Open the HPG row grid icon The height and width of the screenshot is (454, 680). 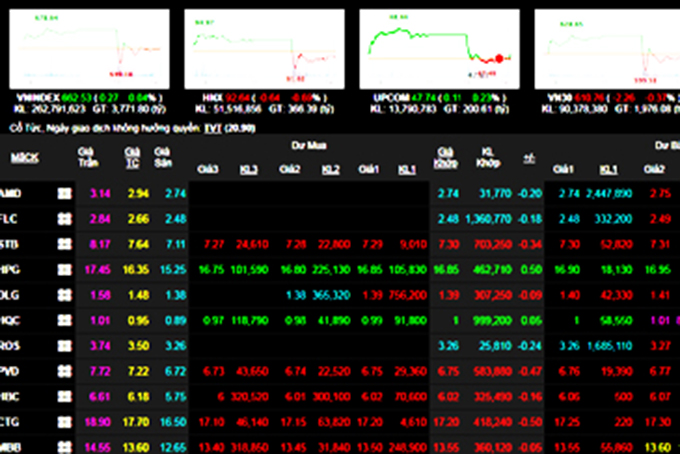click(65, 269)
